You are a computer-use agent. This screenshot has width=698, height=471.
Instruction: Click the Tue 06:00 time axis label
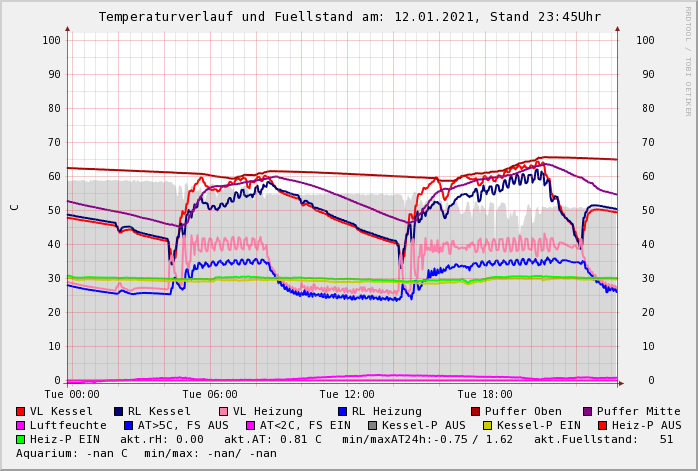[x=210, y=395]
